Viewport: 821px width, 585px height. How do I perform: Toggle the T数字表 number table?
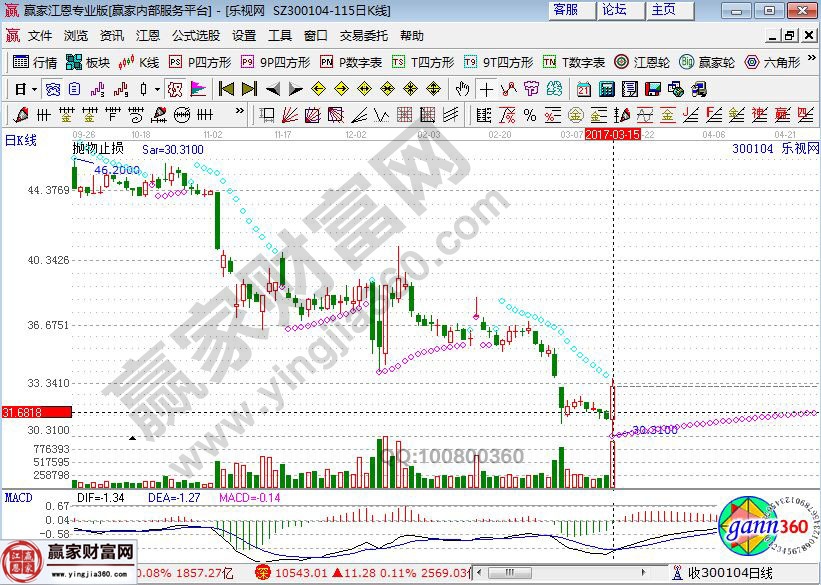coord(574,62)
